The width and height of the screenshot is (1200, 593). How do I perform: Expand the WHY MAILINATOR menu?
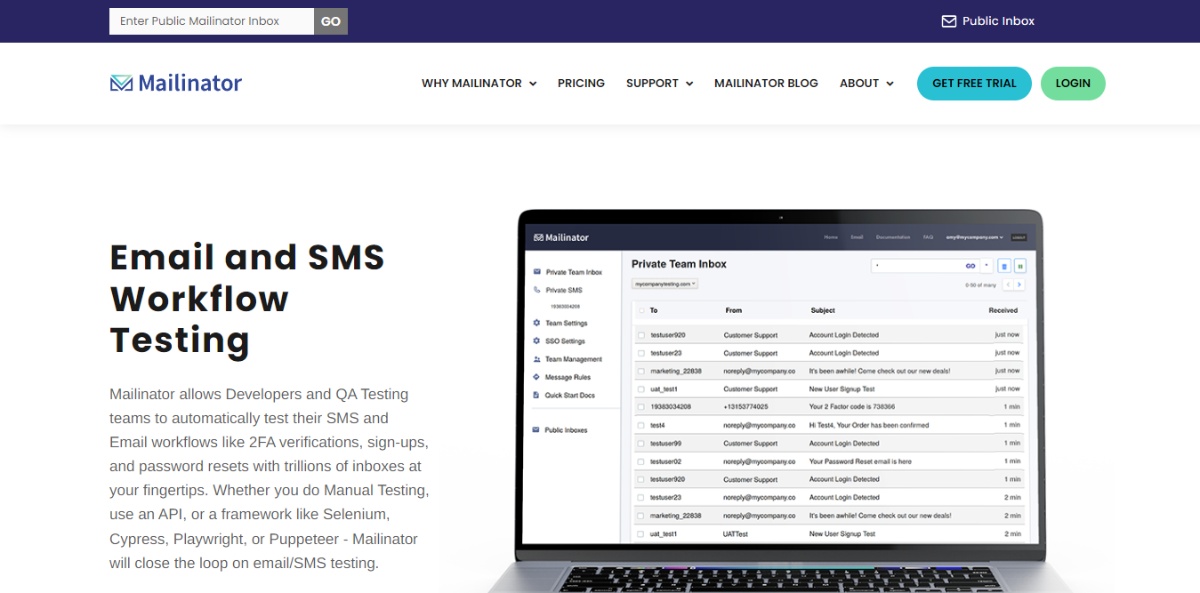tap(479, 83)
